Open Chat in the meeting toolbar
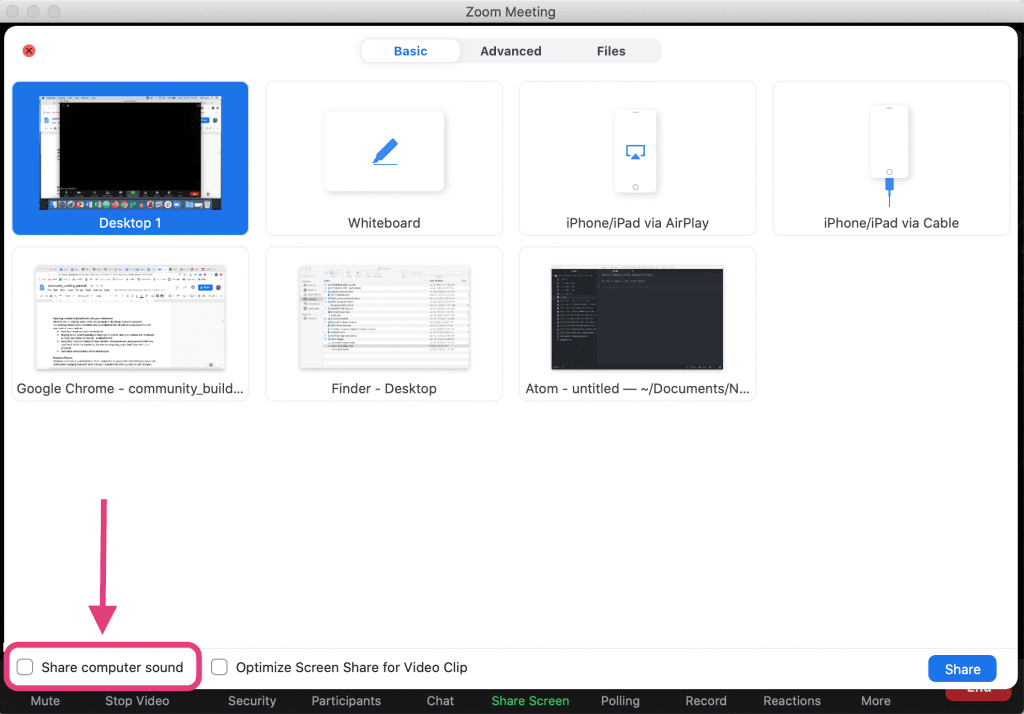 [440, 700]
